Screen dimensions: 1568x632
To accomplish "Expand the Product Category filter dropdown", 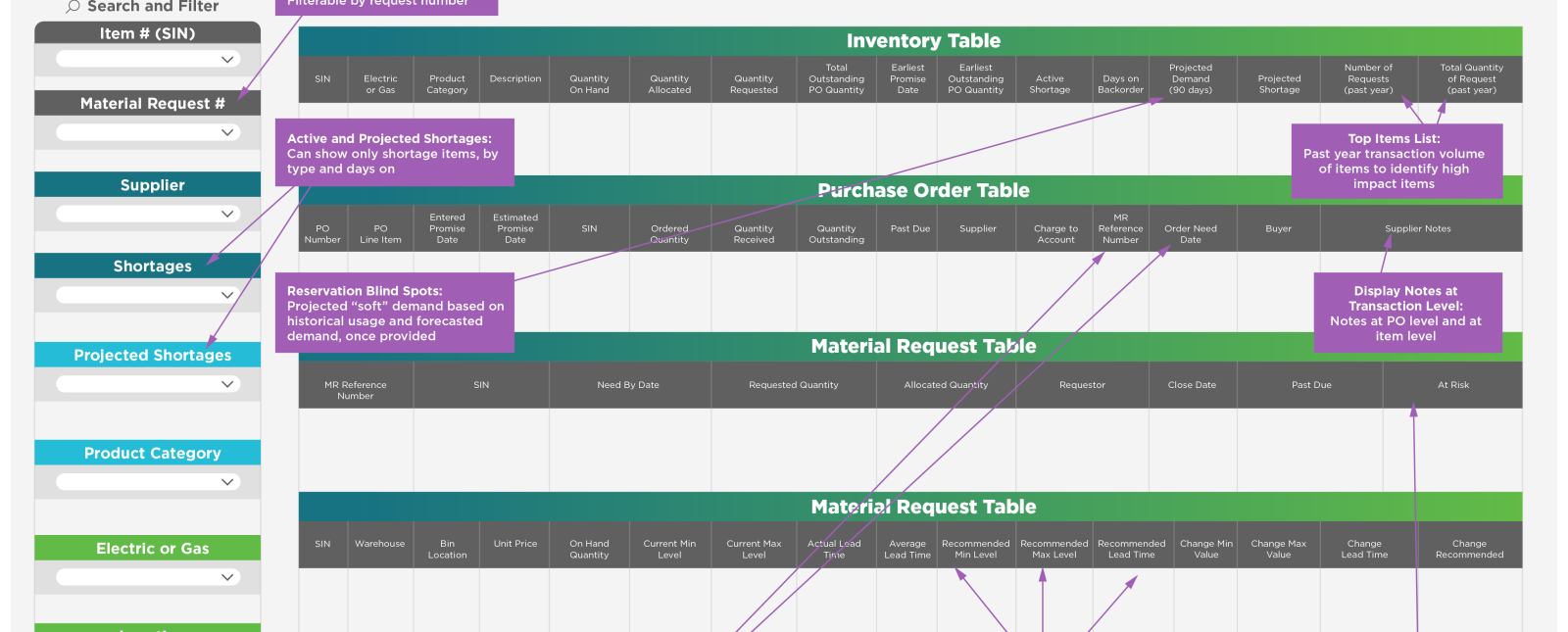I will click(227, 482).
